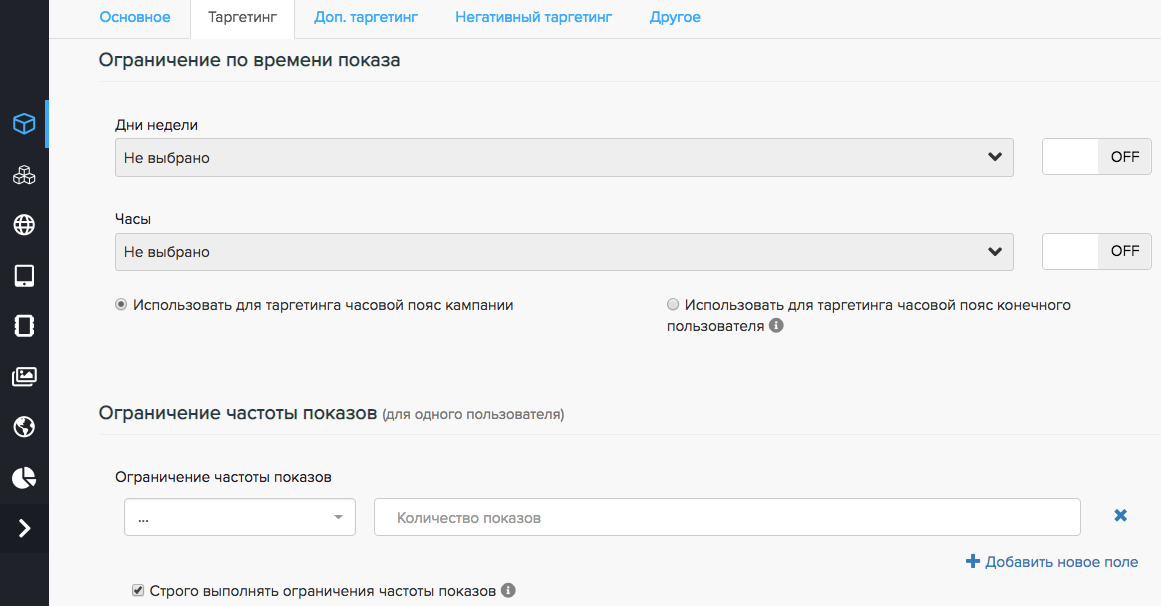This screenshot has height=606, width=1161.
Task: Open the tablet icon in sidebar
Action: 24,276
